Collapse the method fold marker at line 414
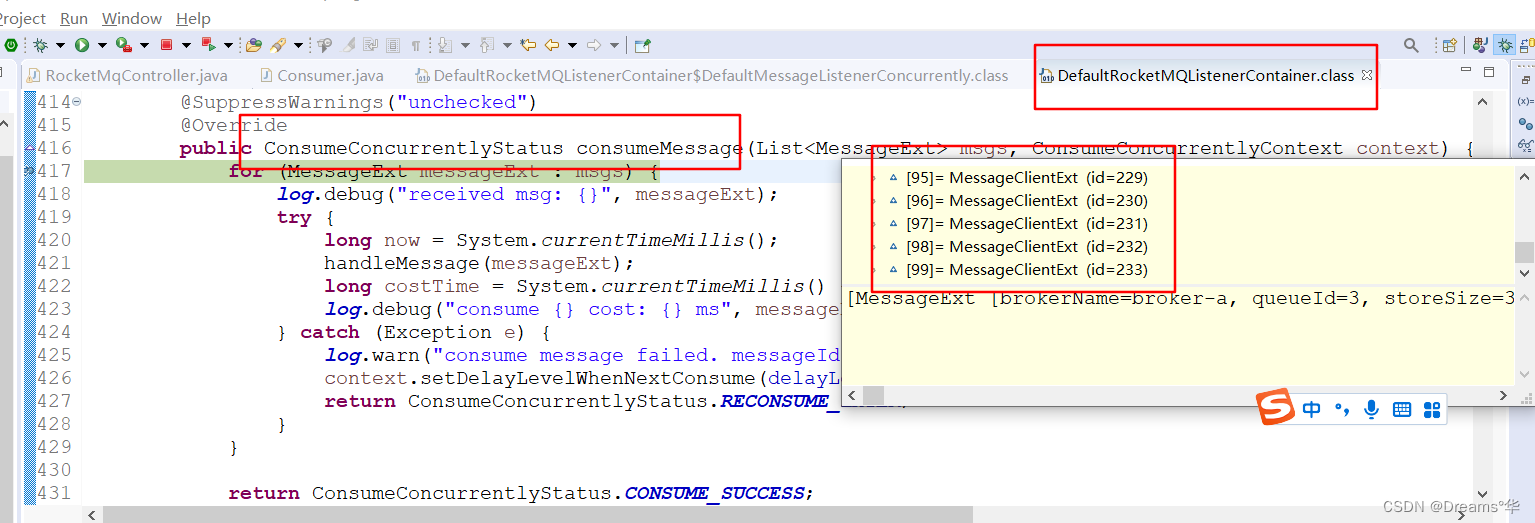Screen dimensions: 1535x523 [77, 102]
